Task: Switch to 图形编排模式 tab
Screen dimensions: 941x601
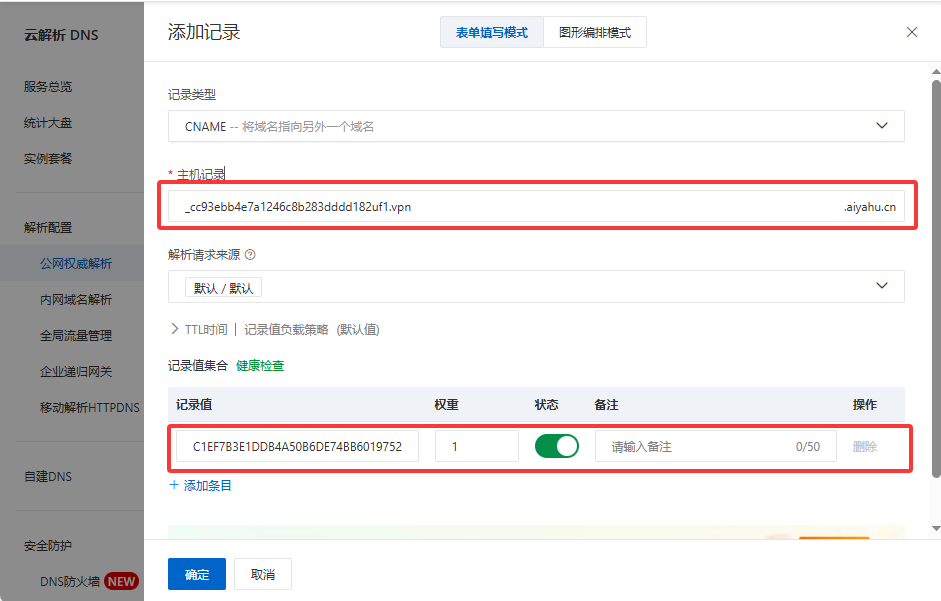Action: [595, 32]
